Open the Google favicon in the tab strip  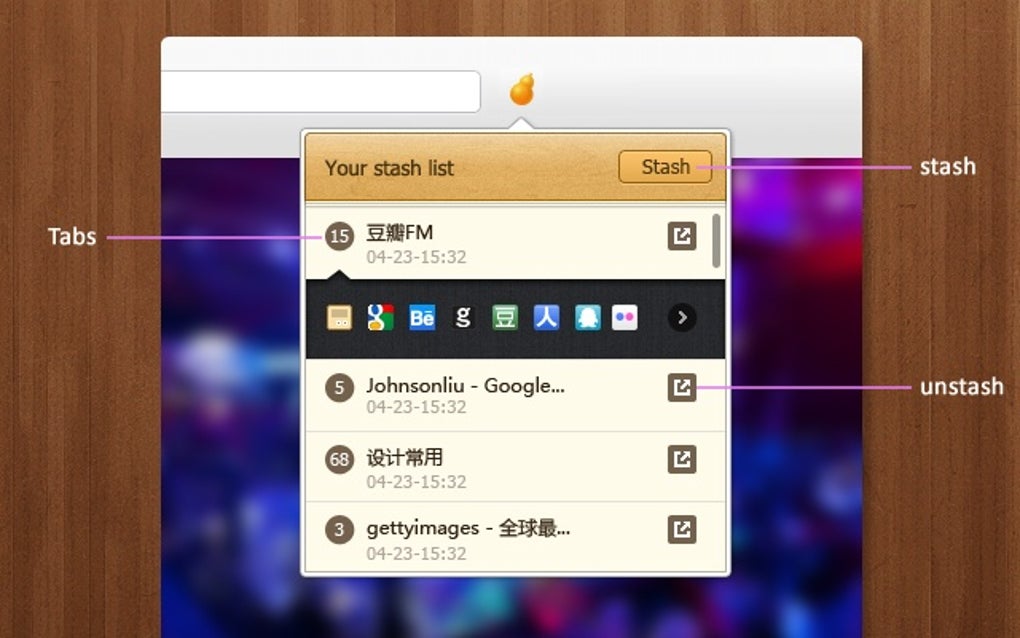381,317
